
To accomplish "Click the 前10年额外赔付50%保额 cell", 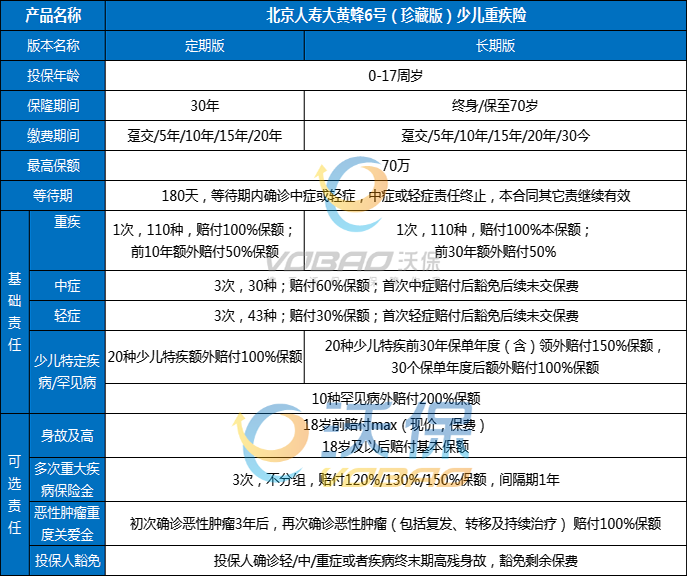I will tap(205, 240).
